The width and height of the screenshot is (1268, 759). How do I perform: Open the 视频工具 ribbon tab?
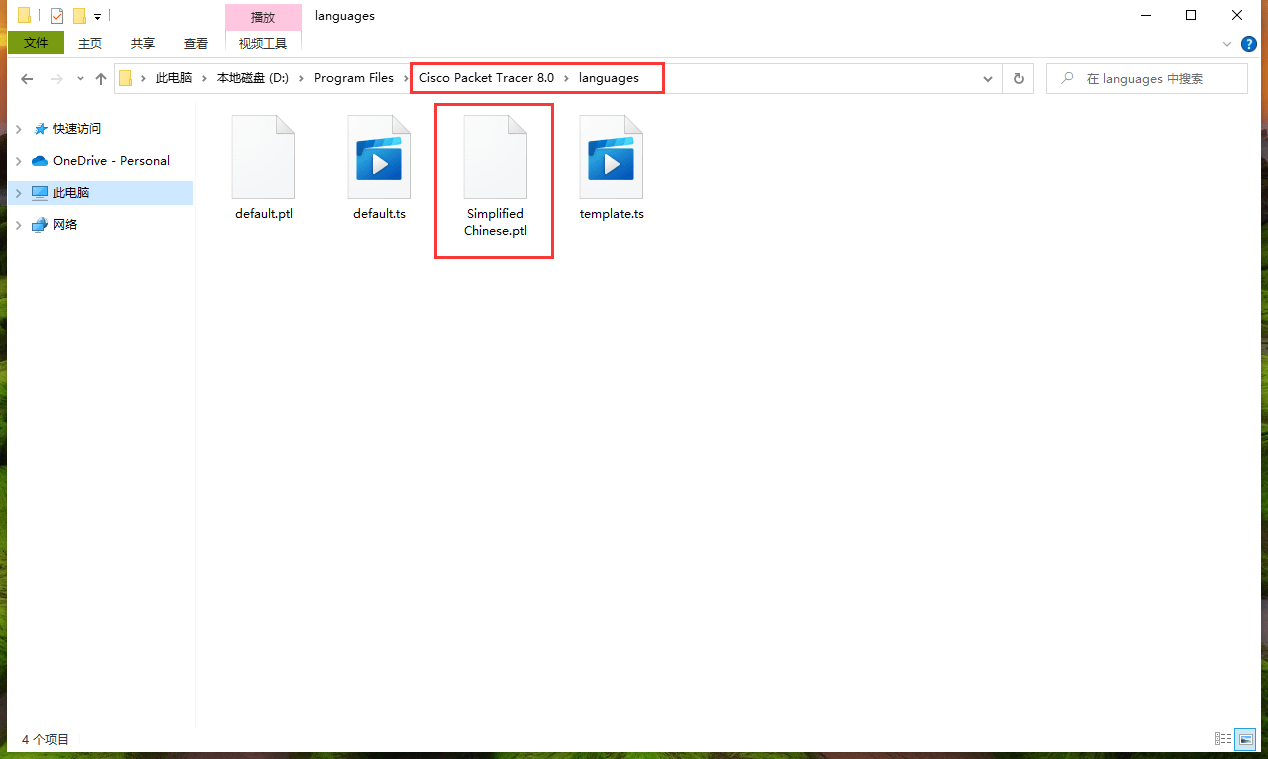coord(263,43)
